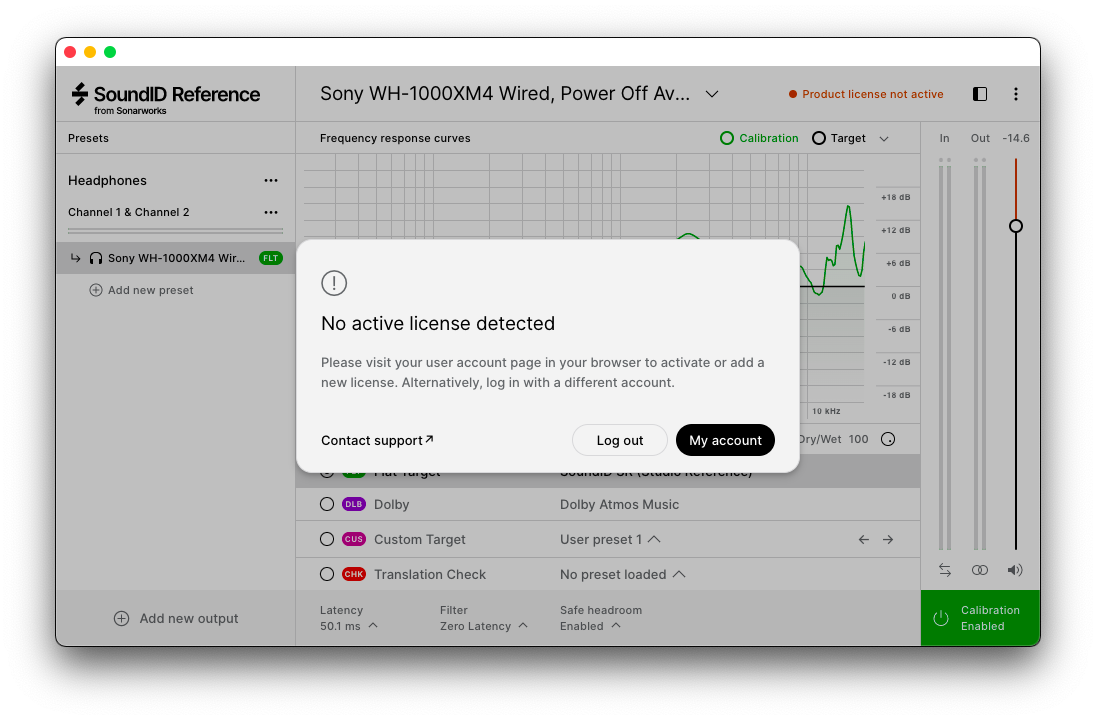Click the Frequency response curves label
The width and height of the screenshot is (1096, 720).
395,138
